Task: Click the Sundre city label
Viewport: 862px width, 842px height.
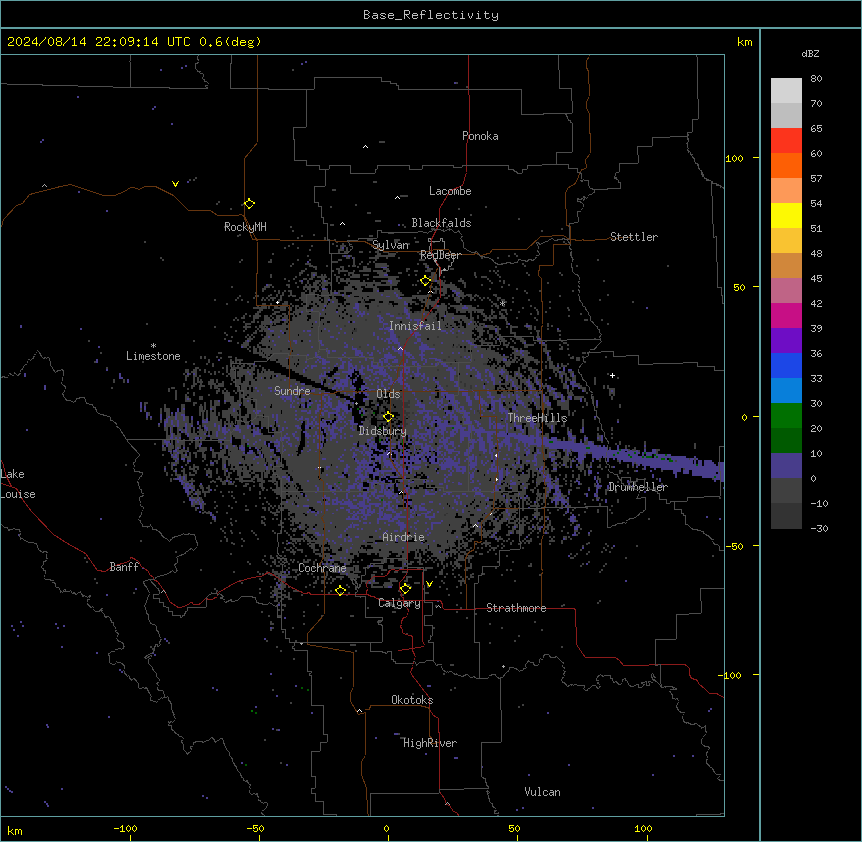Action: click(292, 391)
